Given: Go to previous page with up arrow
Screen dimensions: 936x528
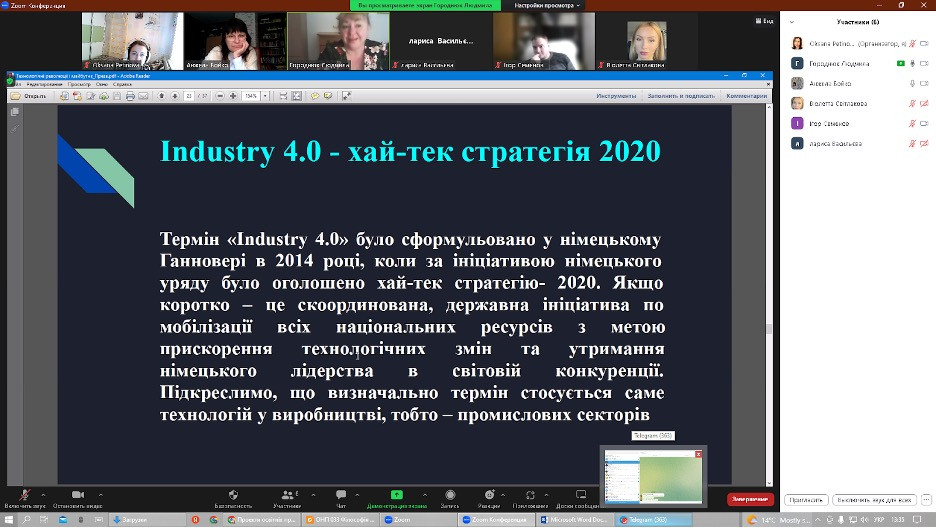Looking at the screenshot, I should click(x=162, y=96).
